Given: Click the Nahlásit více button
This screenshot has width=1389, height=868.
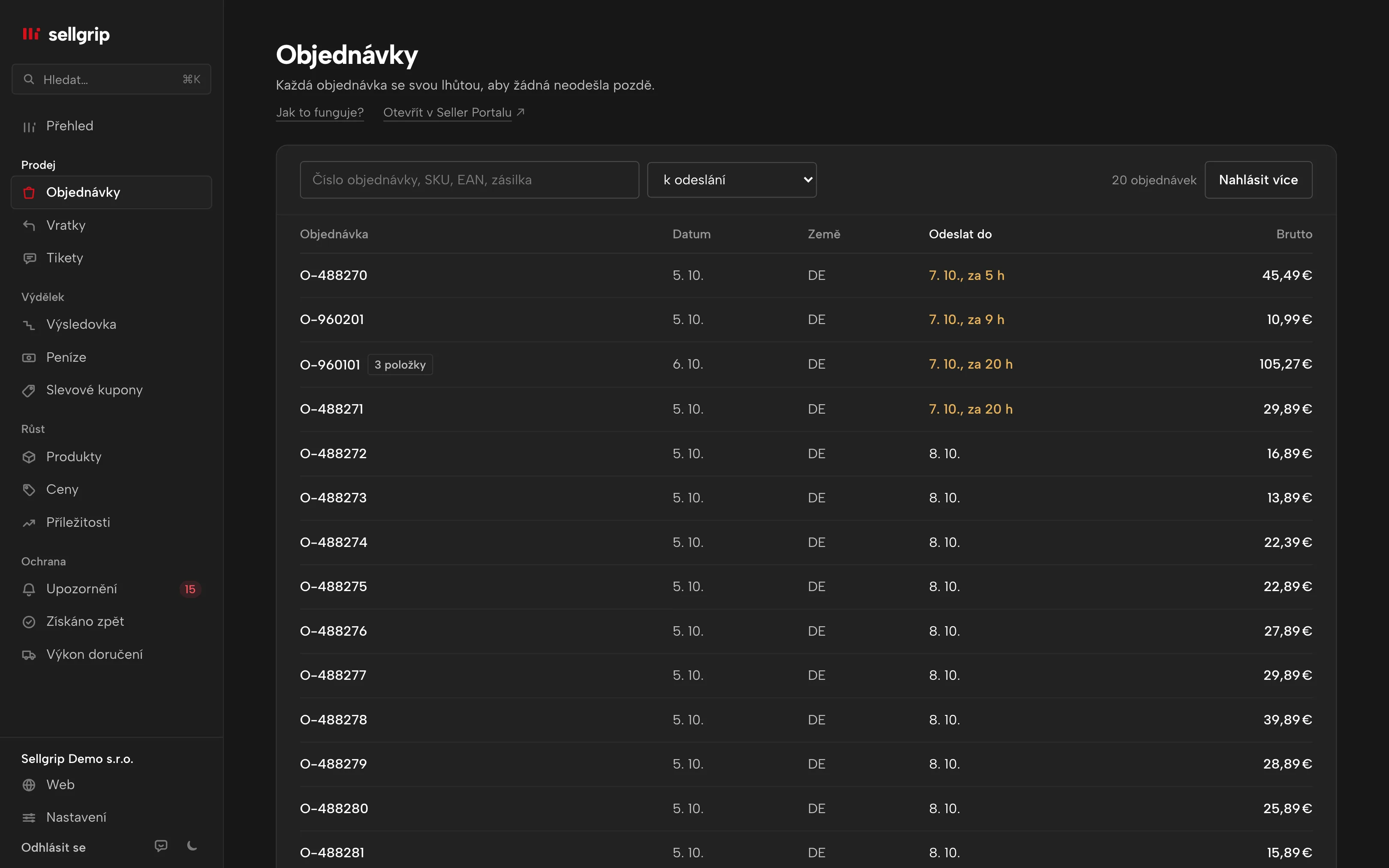Looking at the screenshot, I should coord(1258,180).
